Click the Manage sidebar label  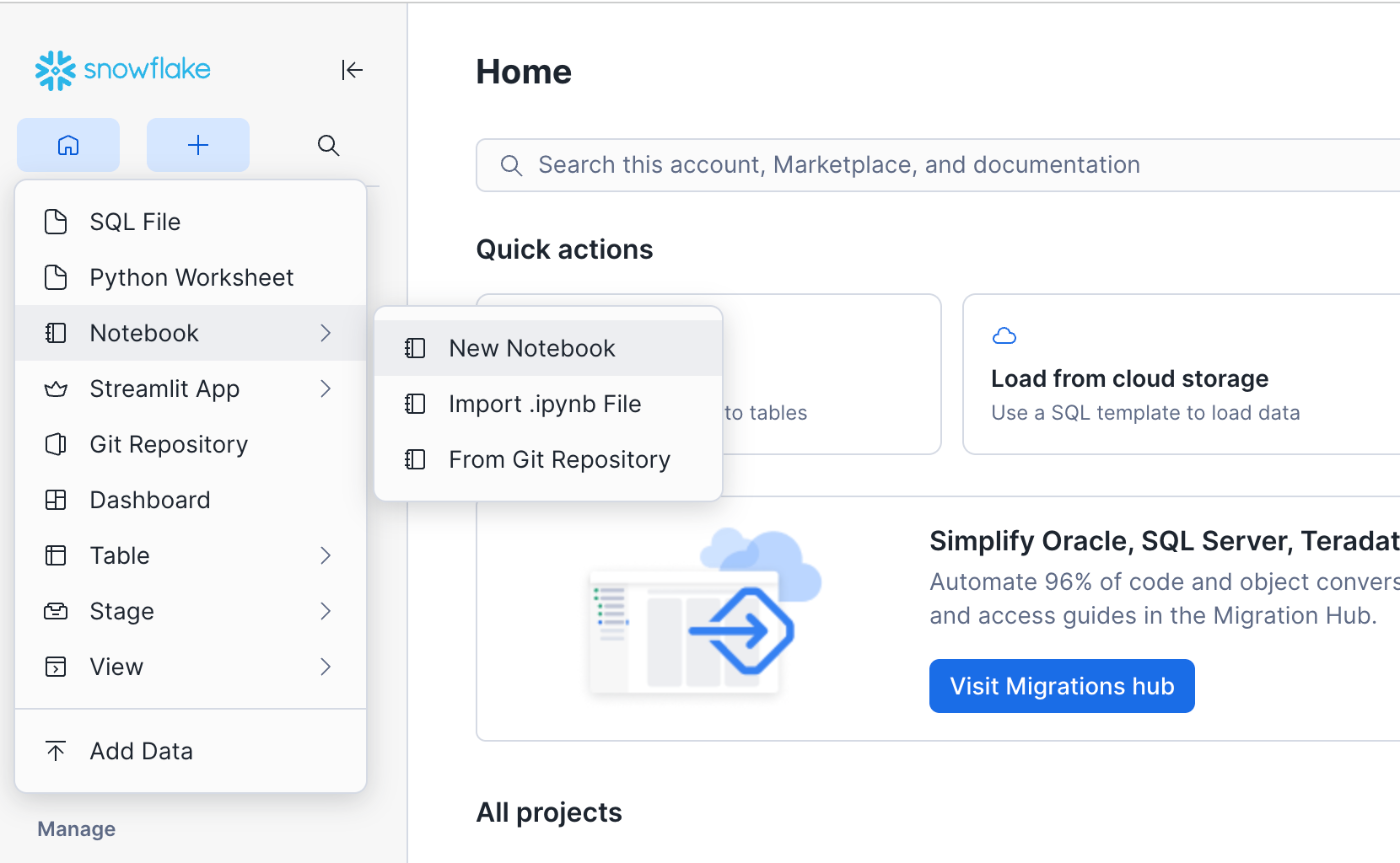tap(76, 829)
